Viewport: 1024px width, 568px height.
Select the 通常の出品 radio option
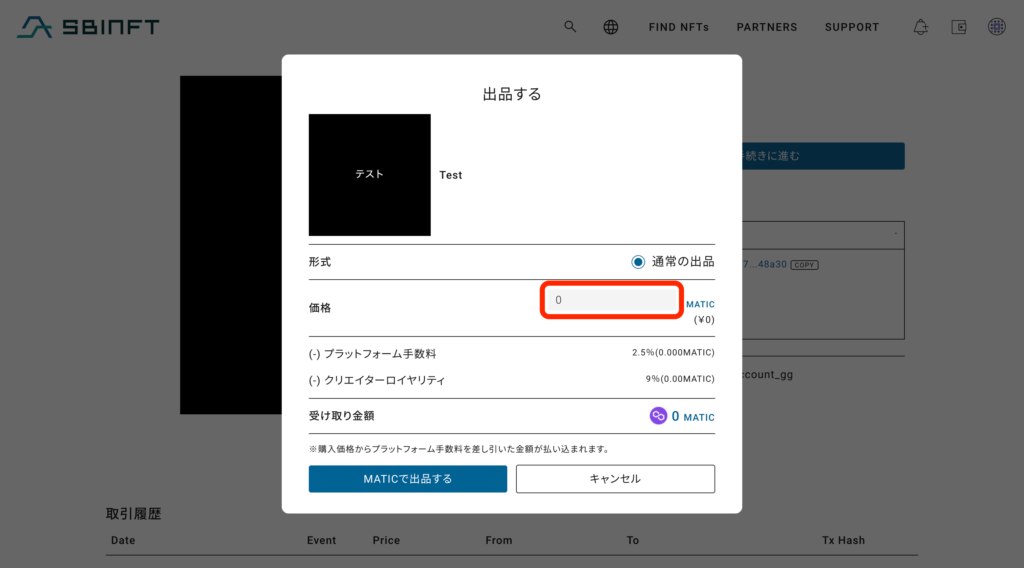pos(638,262)
